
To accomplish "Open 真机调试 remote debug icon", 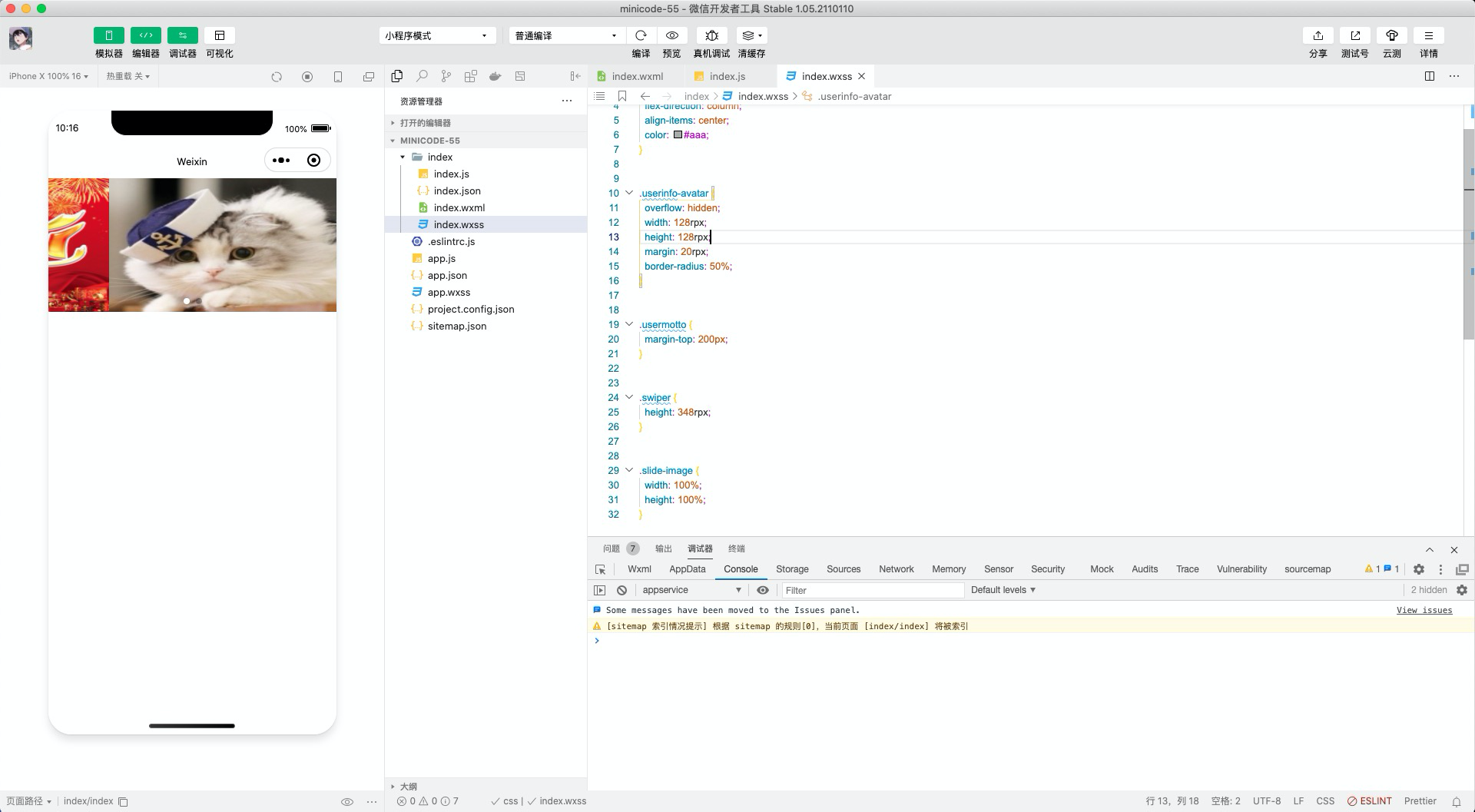I will click(x=711, y=35).
